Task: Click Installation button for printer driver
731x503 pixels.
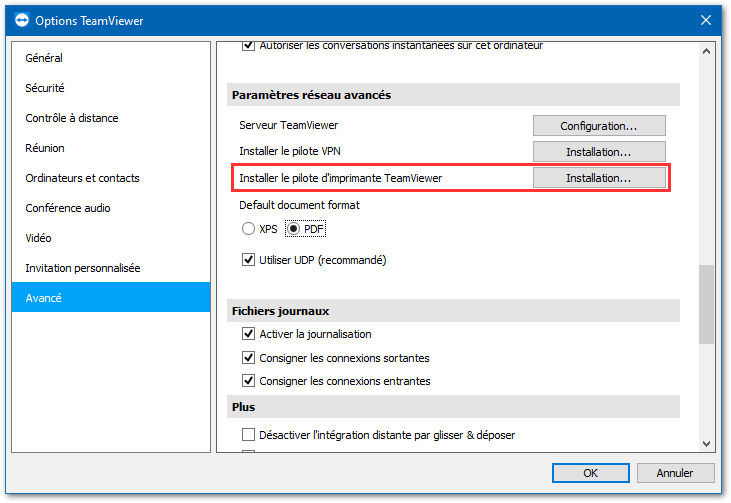Action: point(599,178)
